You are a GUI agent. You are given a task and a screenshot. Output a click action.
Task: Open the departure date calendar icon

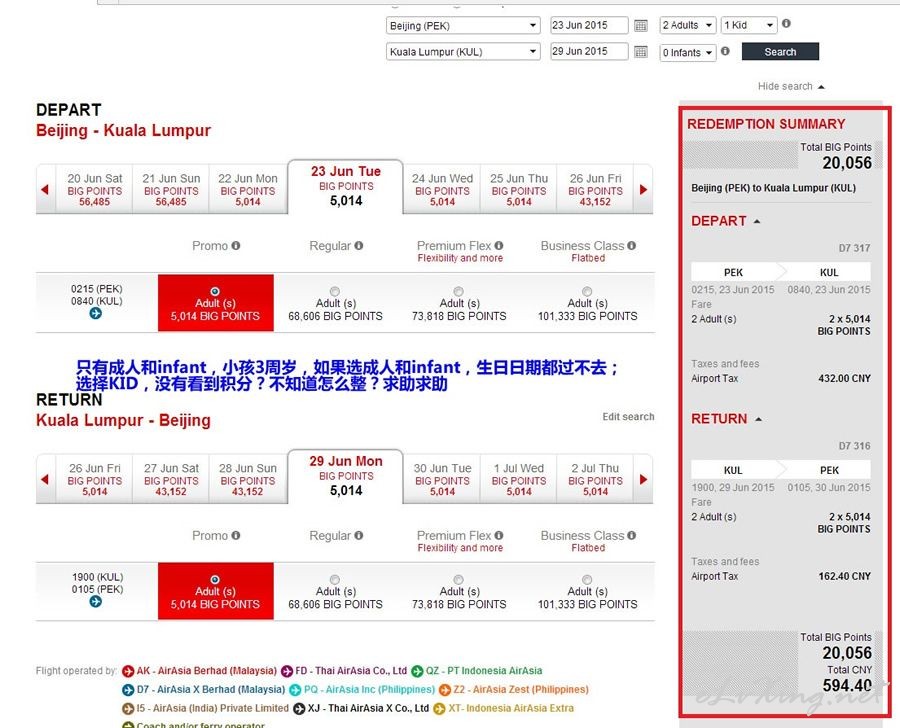coord(641,26)
